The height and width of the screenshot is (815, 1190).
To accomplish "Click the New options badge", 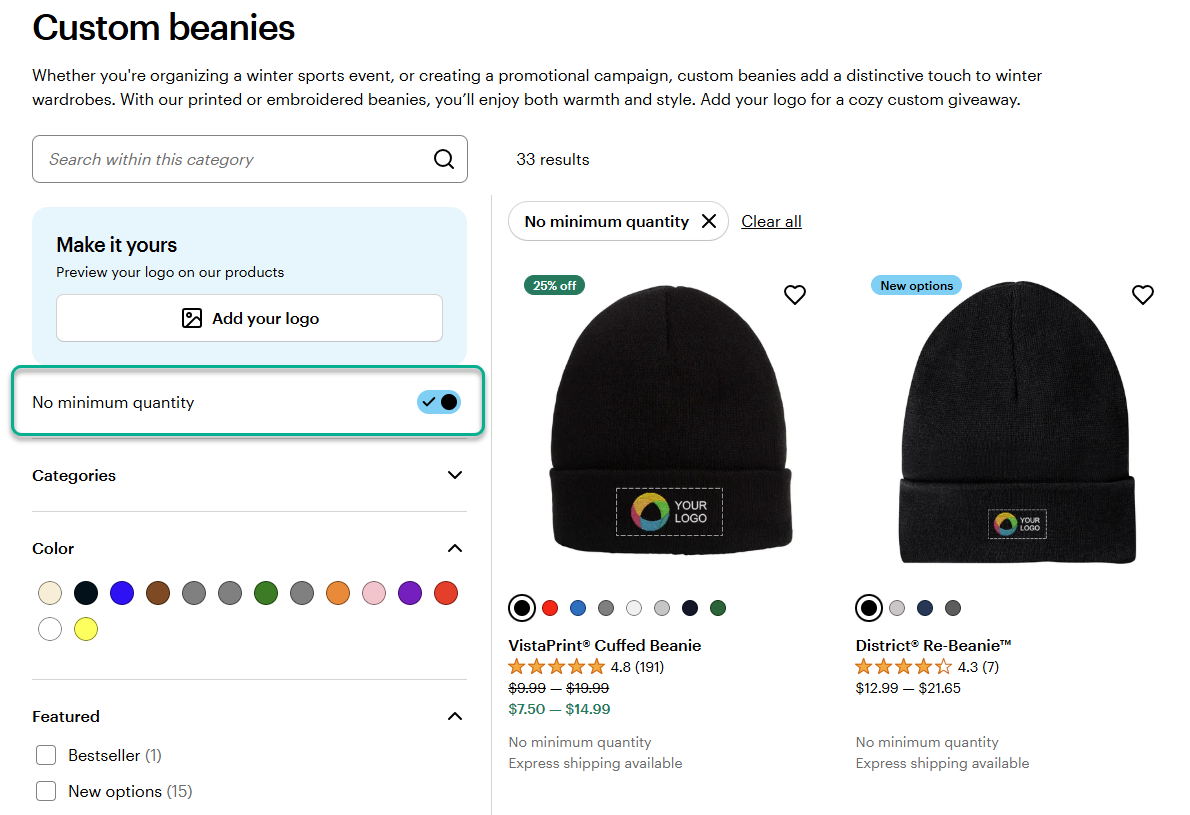I will [x=916, y=285].
